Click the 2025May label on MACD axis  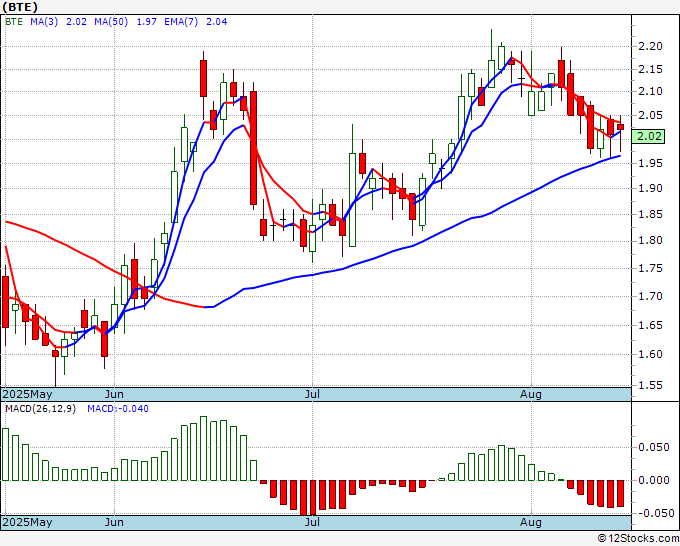tap(27, 522)
